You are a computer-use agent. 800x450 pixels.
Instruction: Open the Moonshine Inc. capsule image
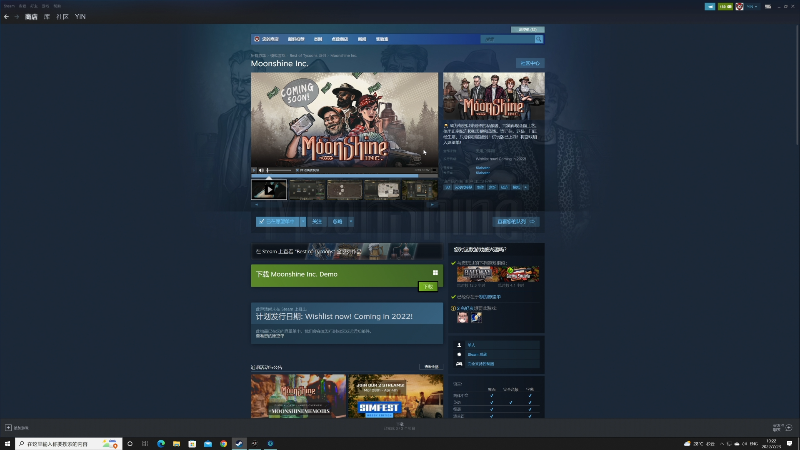click(494, 96)
